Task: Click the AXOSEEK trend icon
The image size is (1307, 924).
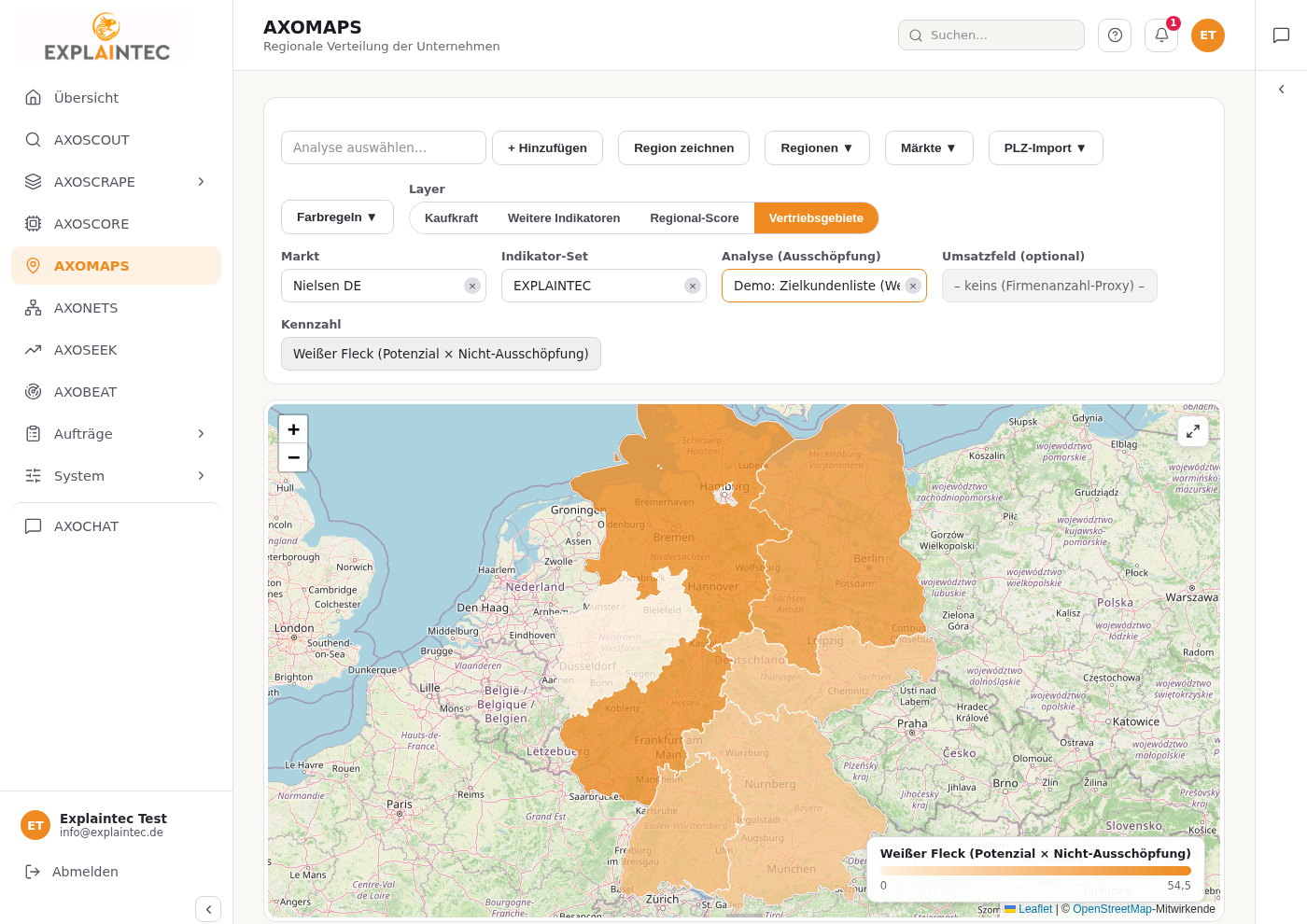Action: (x=34, y=350)
